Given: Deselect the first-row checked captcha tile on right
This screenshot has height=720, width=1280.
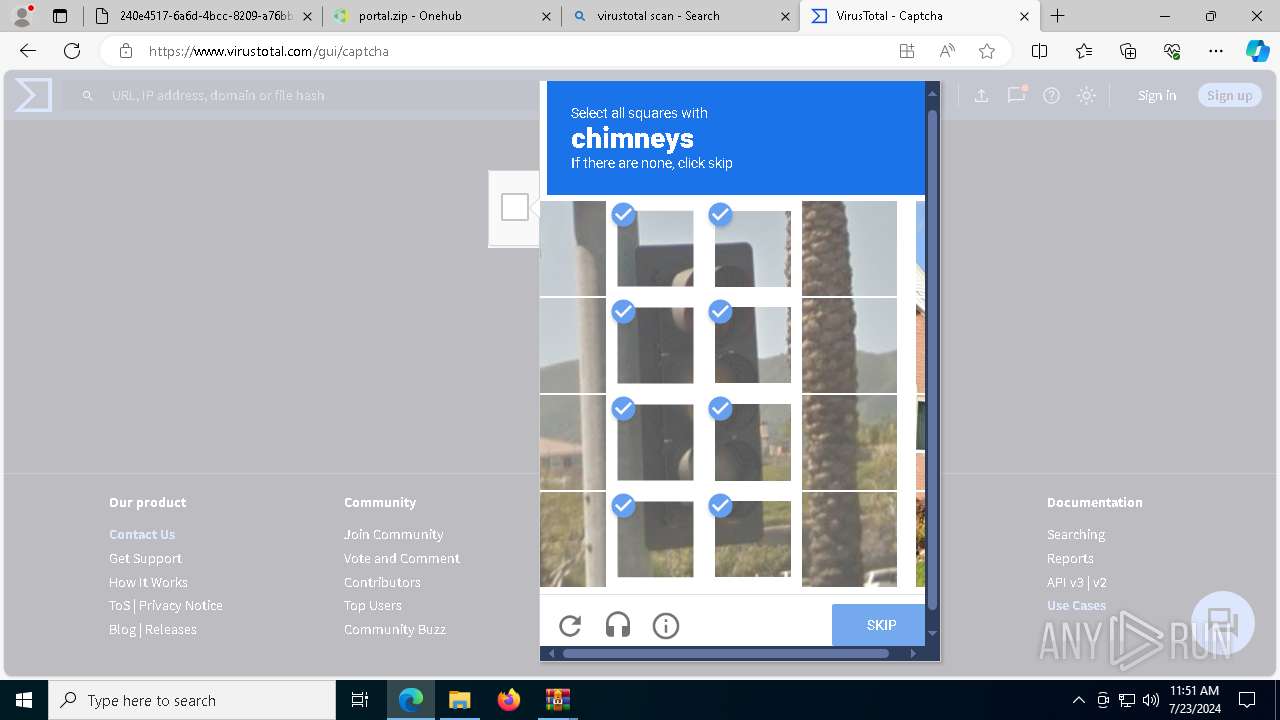Looking at the screenshot, I should (752, 248).
